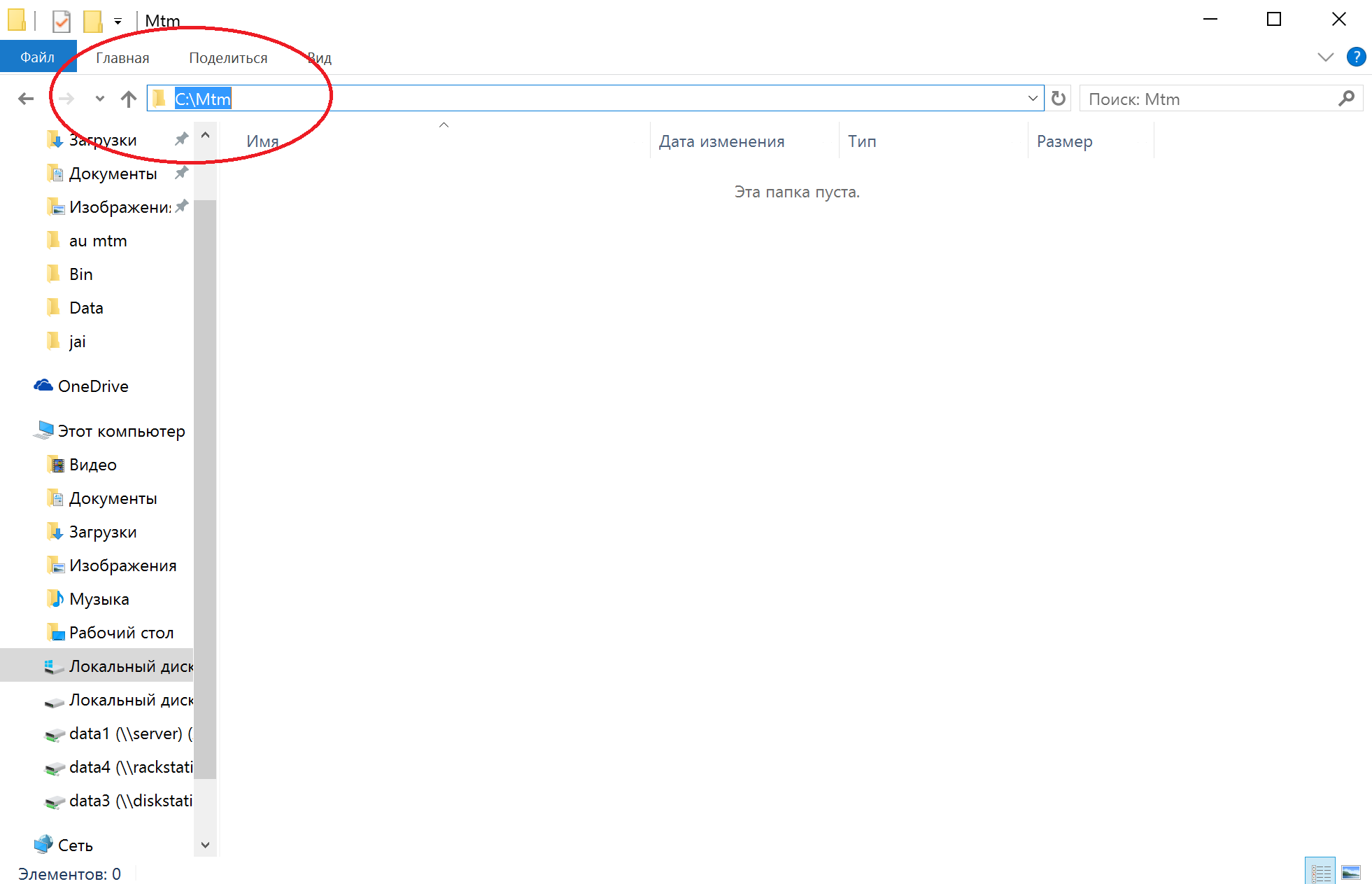The image size is (1372, 884).
Task: Open the OneDrive item in sidebar
Action: 92,386
